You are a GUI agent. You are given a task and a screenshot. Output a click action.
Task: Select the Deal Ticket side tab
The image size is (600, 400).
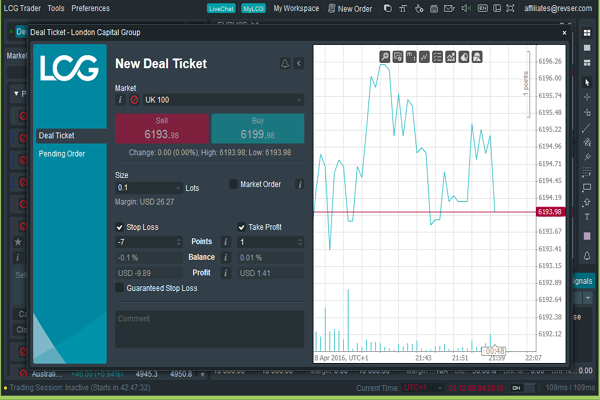point(71,136)
